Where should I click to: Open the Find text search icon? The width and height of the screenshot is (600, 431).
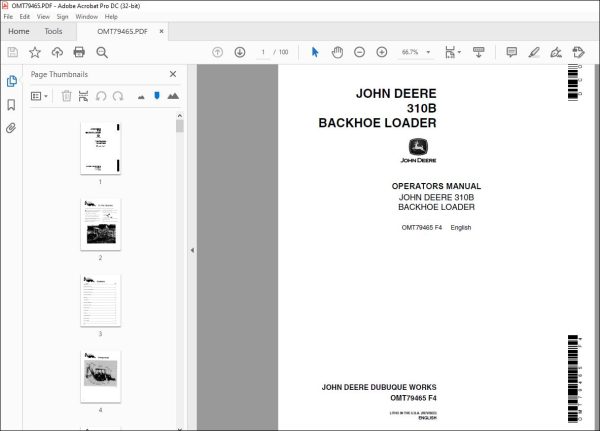(102, 52)
